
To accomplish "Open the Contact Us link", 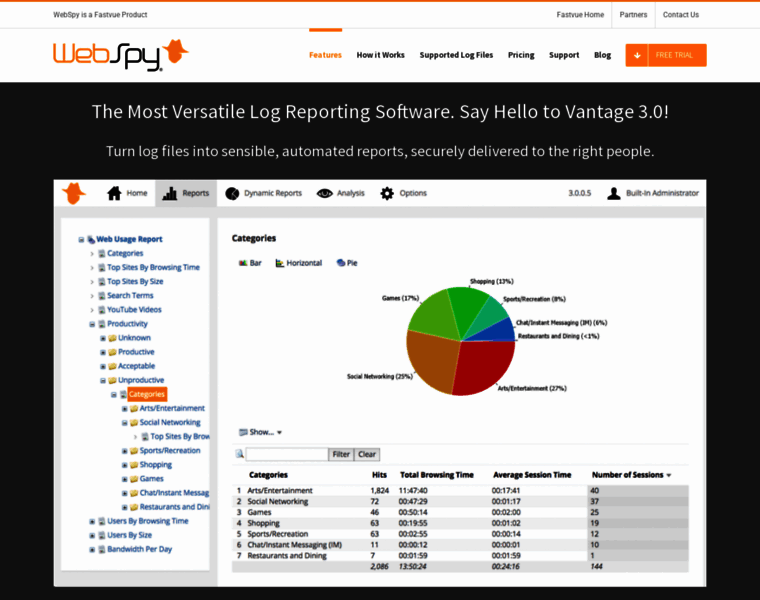I will point(681,15).
